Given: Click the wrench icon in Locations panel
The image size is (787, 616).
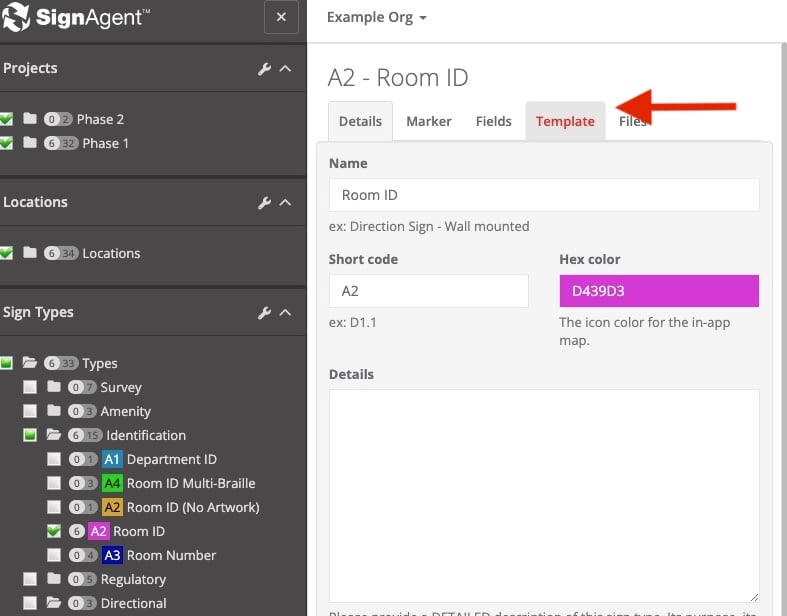Looking at the screenshot, I should pyautogui.click(x=264, y=203).
